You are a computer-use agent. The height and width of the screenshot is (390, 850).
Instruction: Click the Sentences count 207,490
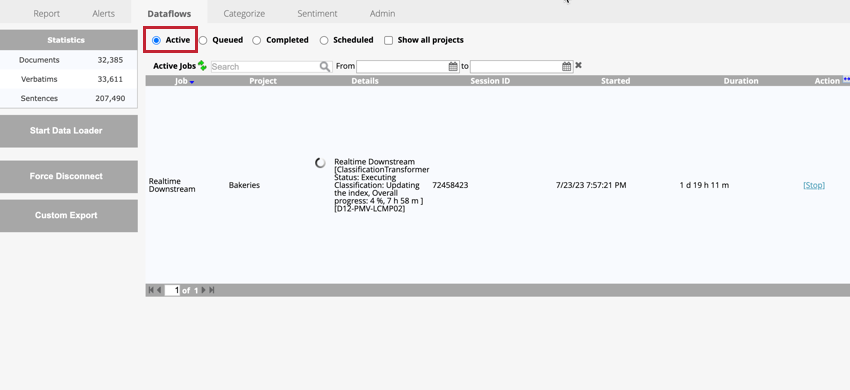pos(110,99)
